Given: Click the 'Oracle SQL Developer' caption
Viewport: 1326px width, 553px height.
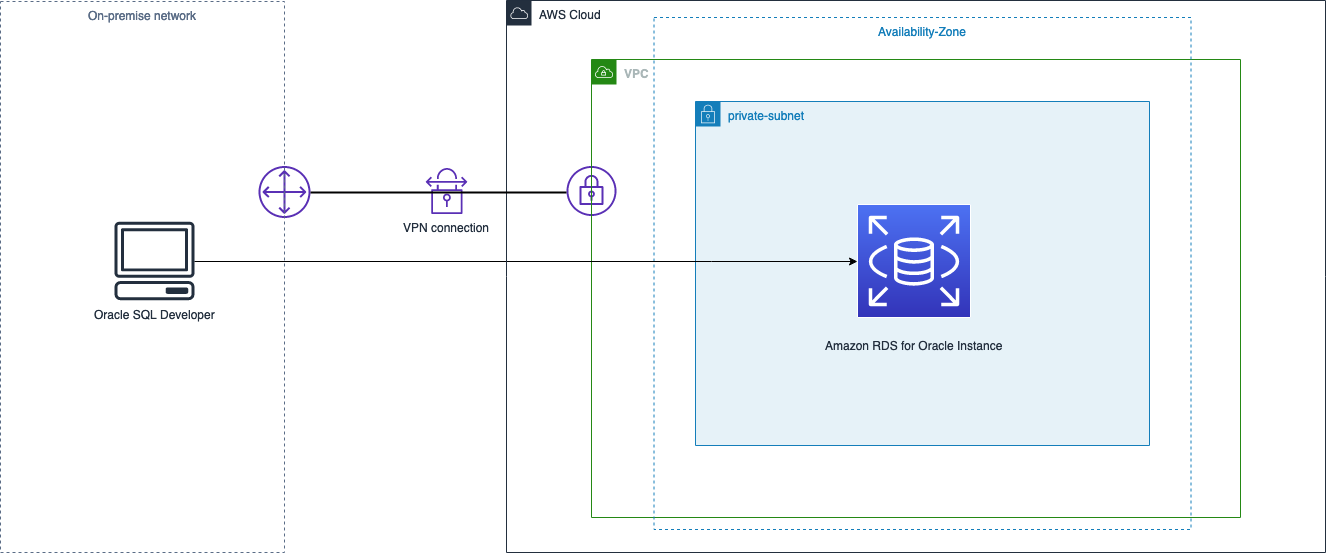Looking at the screenshot, I should point(154,315).
